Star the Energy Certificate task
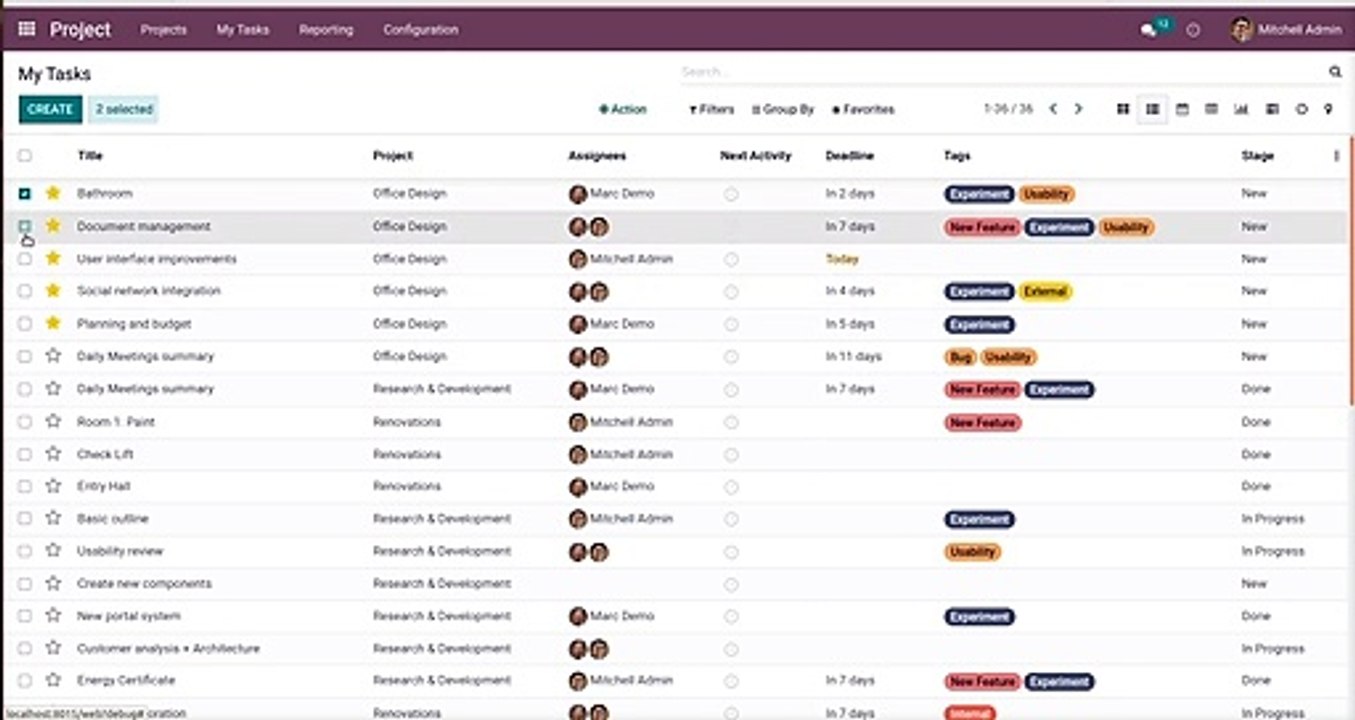This screenshot has width=1355, height=720. pyautogui.click(x=53, y=680)
